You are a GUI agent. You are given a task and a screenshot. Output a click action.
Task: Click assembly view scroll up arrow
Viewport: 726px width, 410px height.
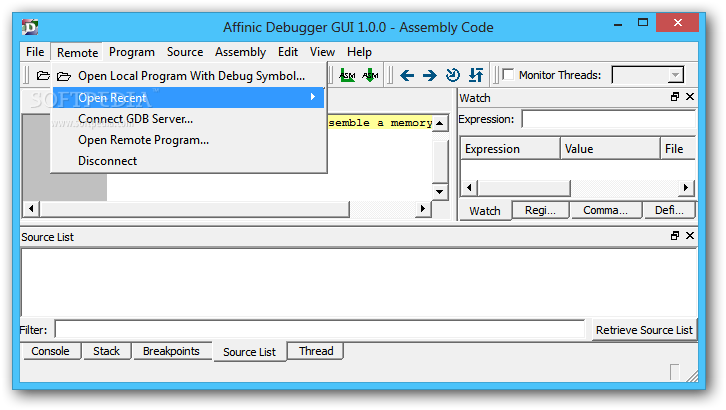tap(440, 123)
